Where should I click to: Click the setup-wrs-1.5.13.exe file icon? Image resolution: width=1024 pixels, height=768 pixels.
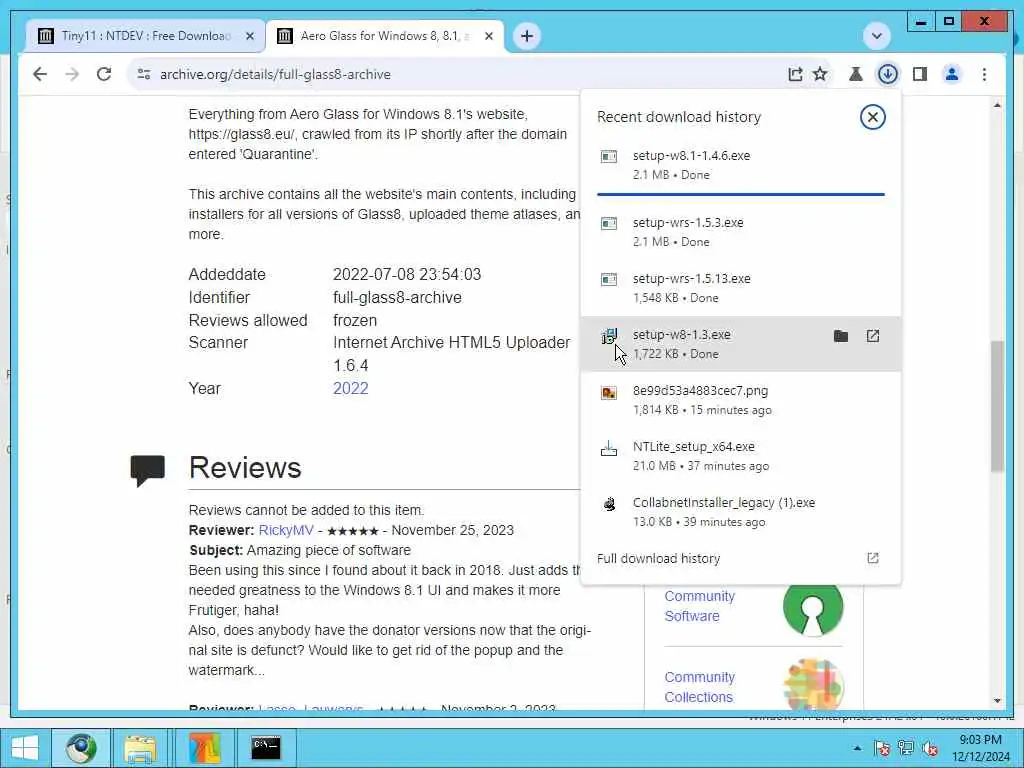point(609,280)
